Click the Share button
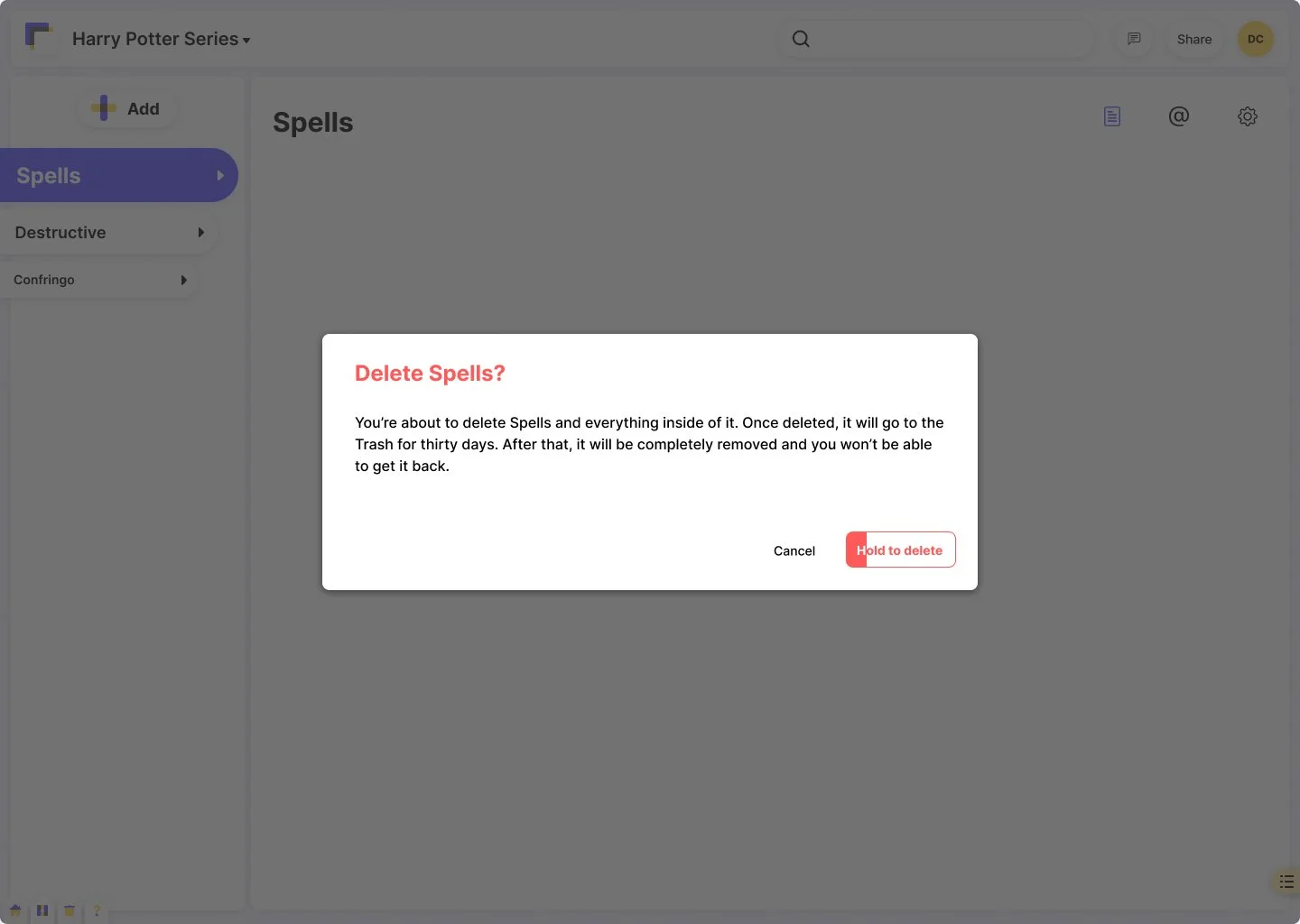This screenshot has width=1300, height=924. tap(1194, 39)
